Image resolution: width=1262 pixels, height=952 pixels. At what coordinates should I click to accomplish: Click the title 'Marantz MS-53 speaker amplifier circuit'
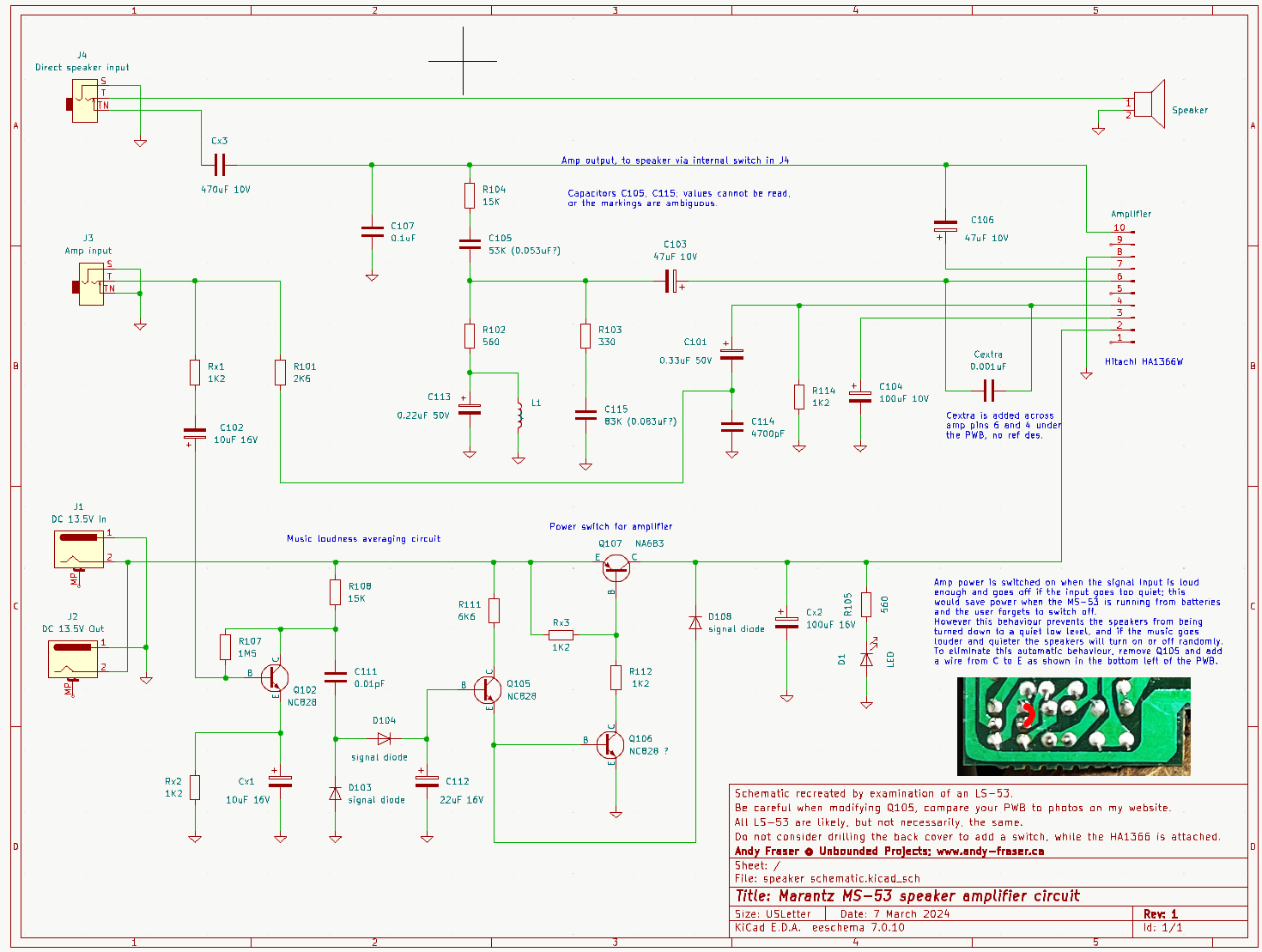pos(907,895)
